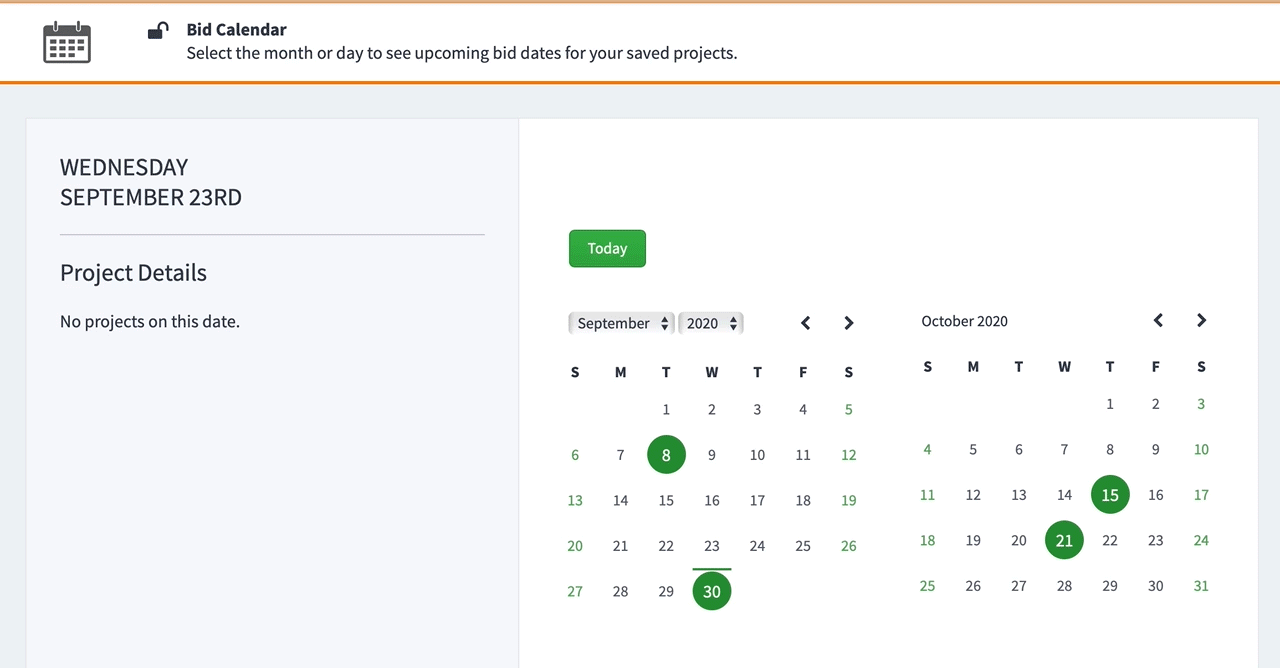Click previous arrow beside October 2020
Image resolution: width=1280 pixels, height=668 pixels.
(1158, 320)
